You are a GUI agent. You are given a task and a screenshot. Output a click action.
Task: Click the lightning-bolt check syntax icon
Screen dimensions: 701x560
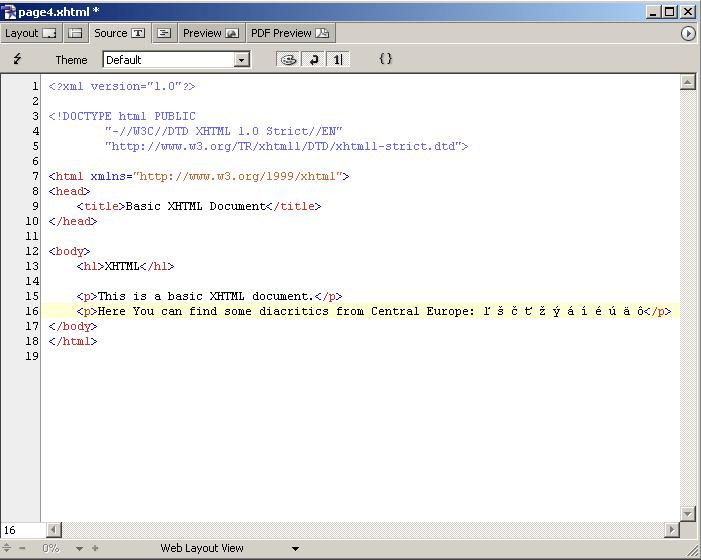point(17,59)
